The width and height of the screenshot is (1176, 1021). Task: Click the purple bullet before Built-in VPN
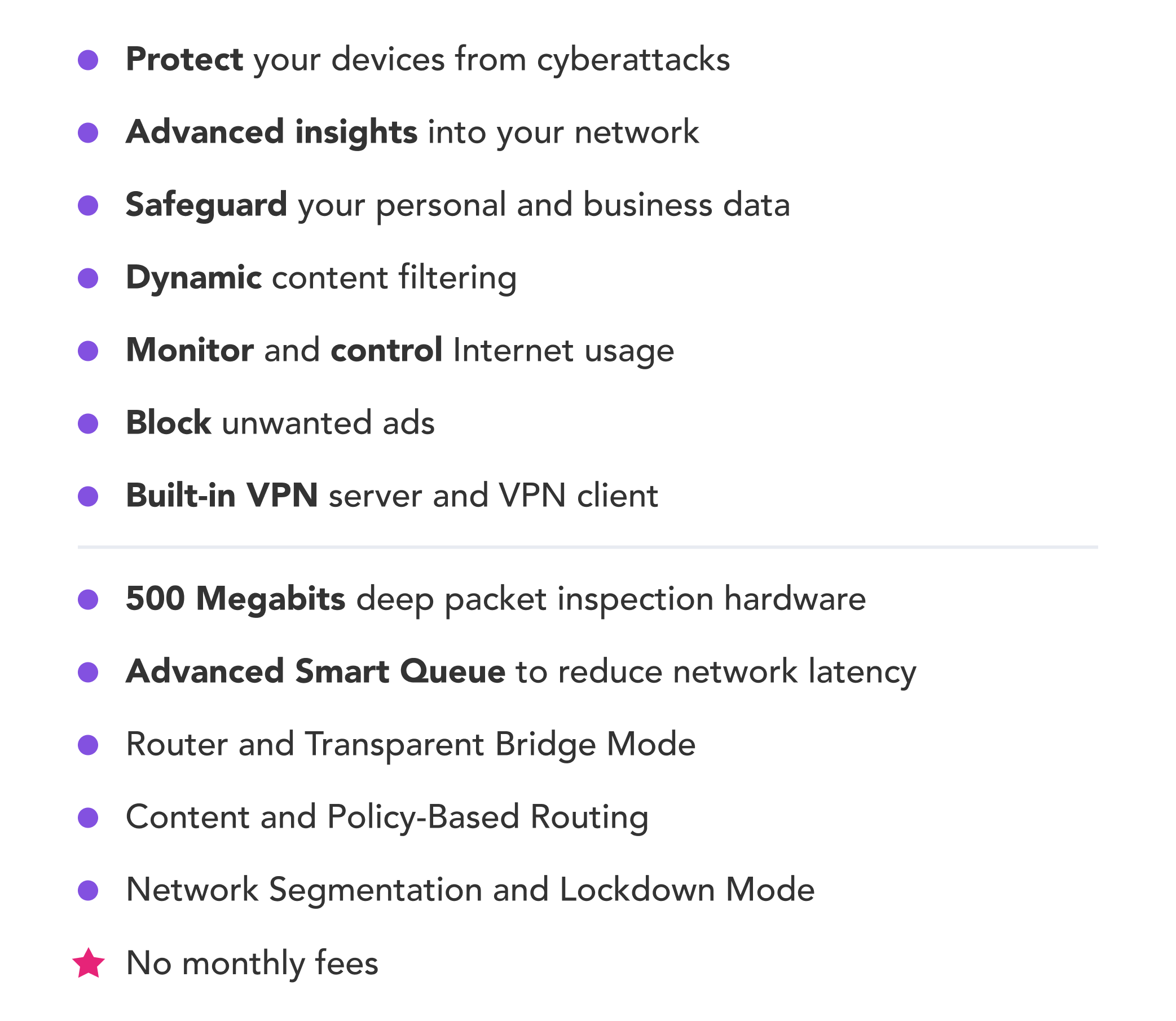click(88, 496)
